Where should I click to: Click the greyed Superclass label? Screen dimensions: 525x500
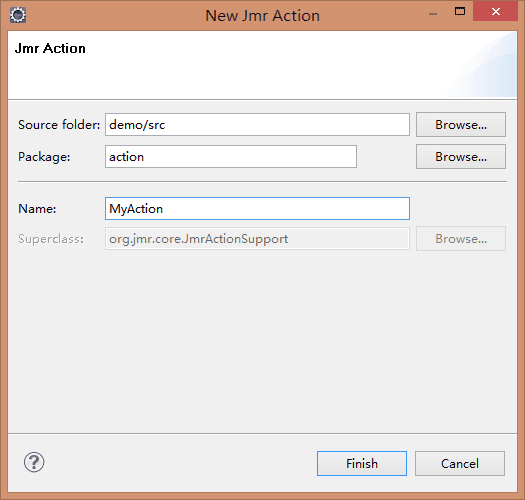tap(51, 239)
